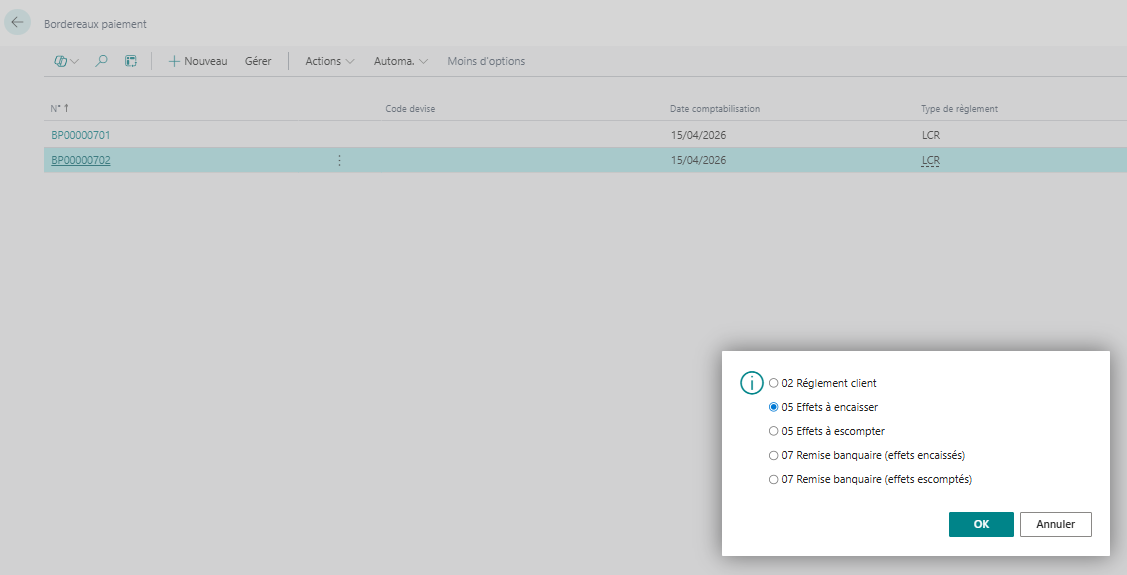The height and width of the screenshot is (575, 1127).
Task: Create a new entry with Nouveau
Action: tap(197, 61)
